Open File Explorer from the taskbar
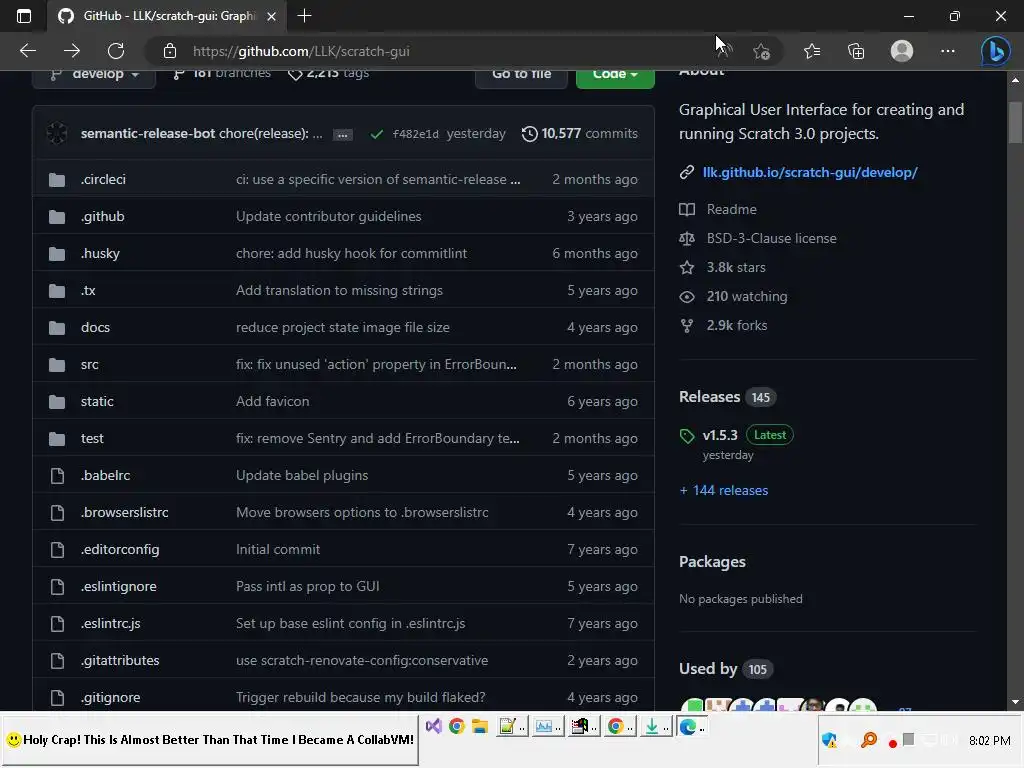 [x=480, y=726]
